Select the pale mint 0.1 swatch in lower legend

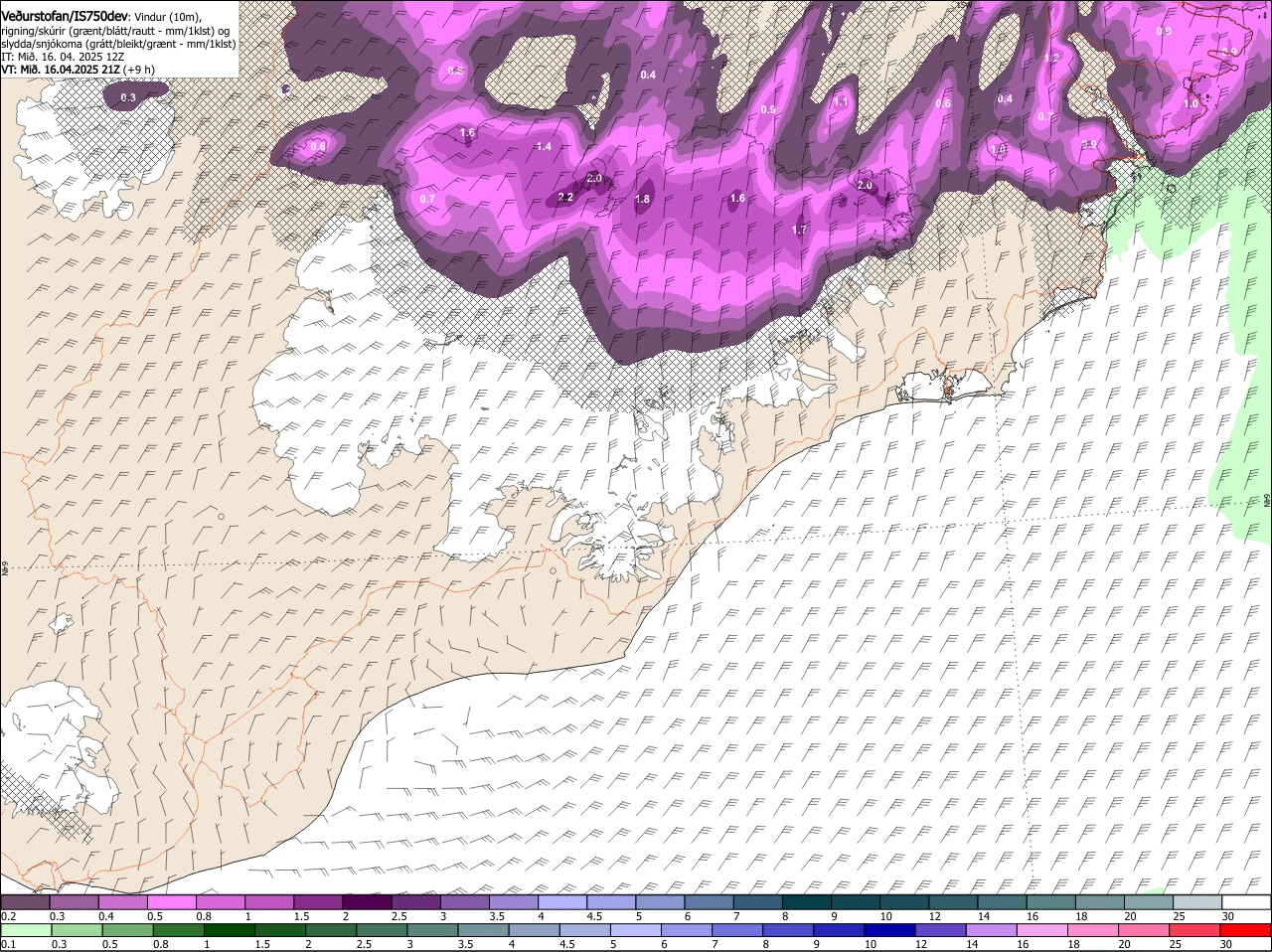[26, 930]
